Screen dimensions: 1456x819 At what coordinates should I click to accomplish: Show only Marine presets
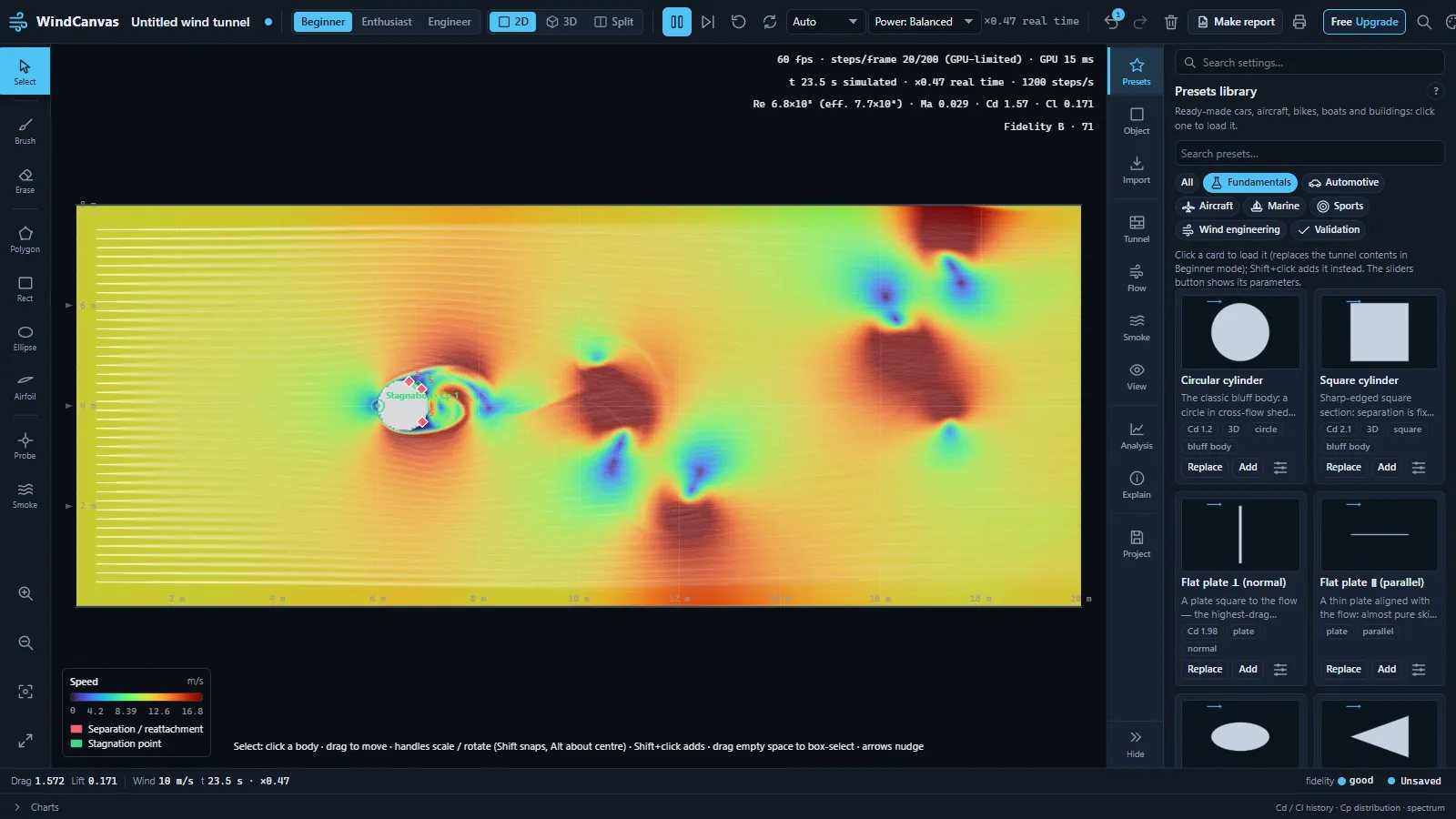(x=1274, y=206)
